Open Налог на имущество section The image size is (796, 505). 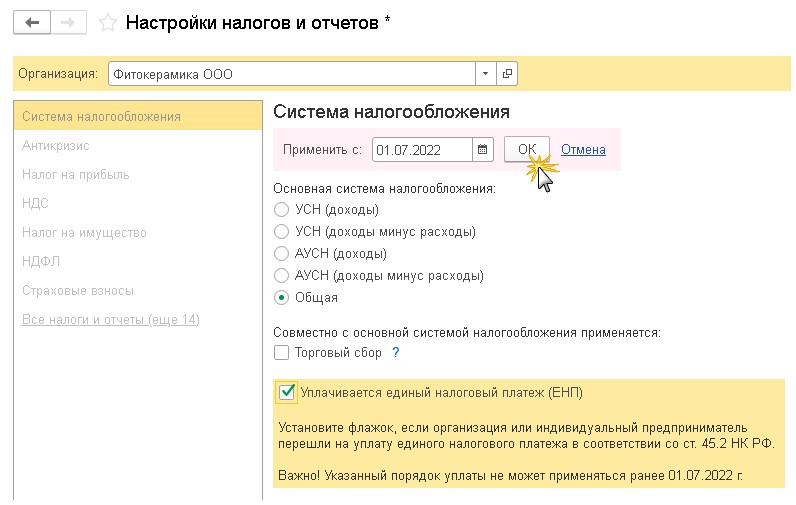84,232
